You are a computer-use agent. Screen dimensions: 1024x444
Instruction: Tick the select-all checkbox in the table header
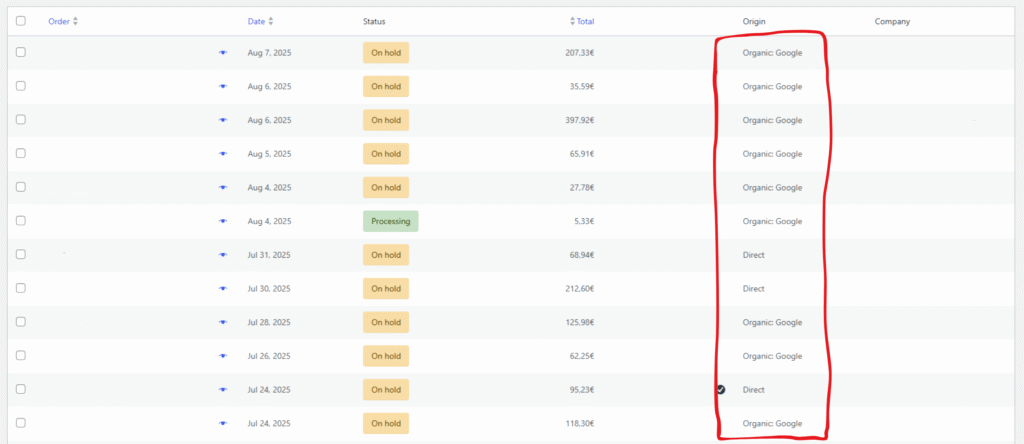[x=21, y=21]
